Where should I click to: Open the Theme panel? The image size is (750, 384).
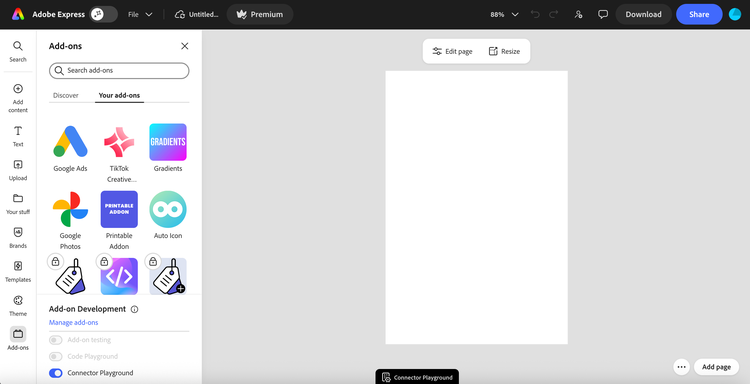click(x=18, y=306)
